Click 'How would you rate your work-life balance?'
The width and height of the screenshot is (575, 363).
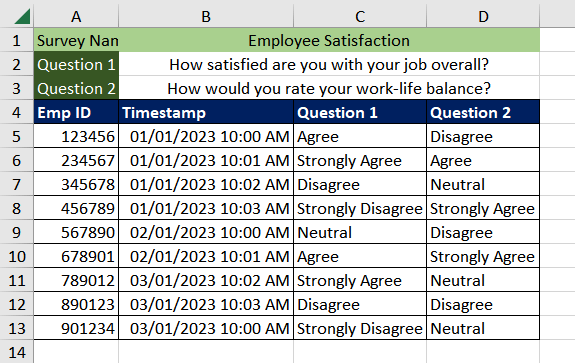(329, 88)
